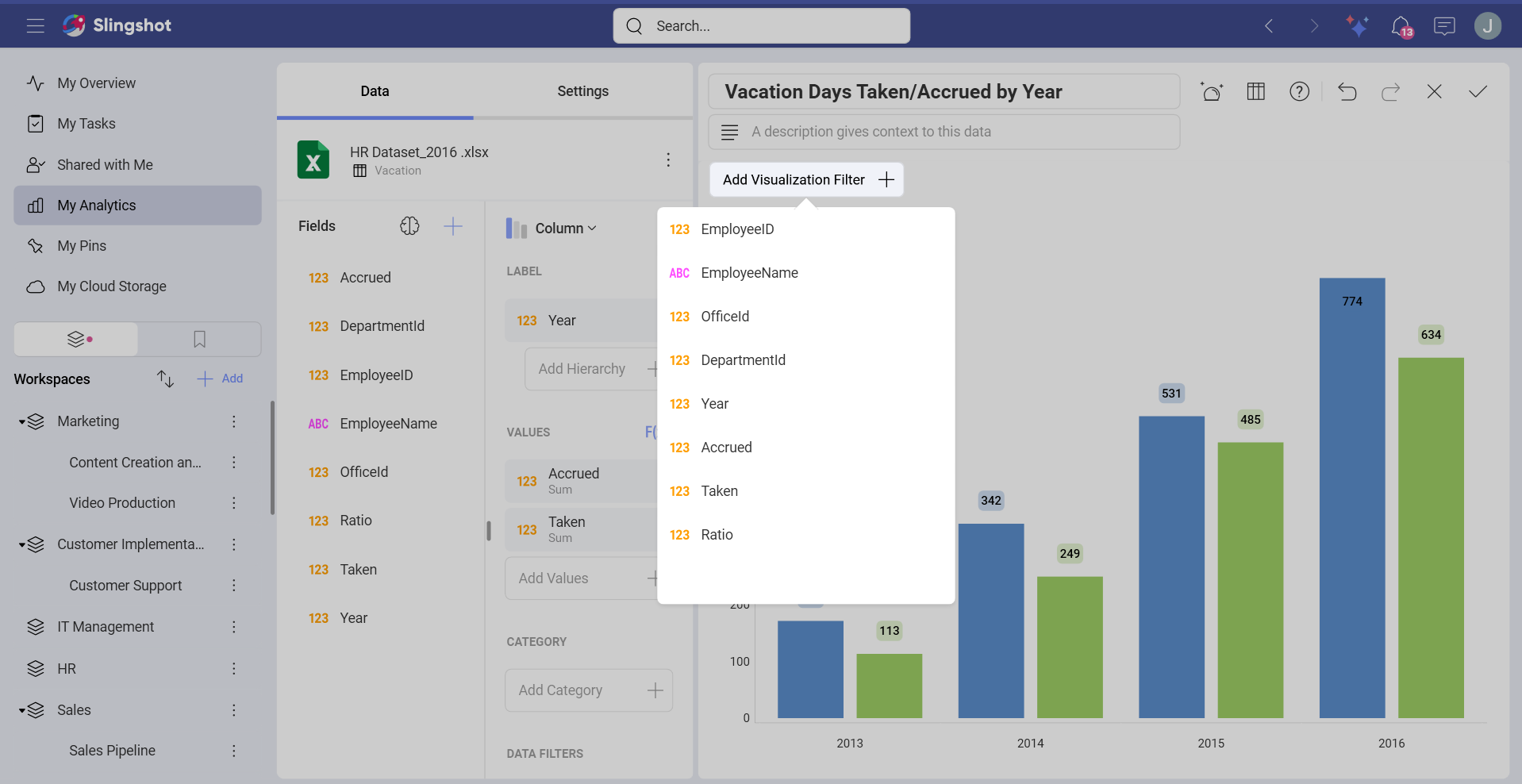Open My Tasks in sidebar
Screen dimensions: 1522x784
(x=137, y=124)
